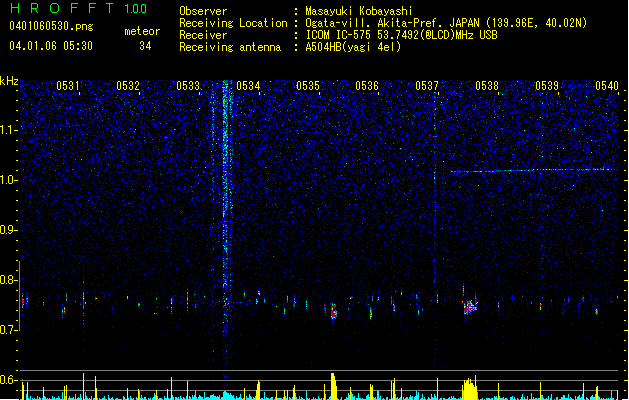
Task: Click the Observer label
Action: 203,11
